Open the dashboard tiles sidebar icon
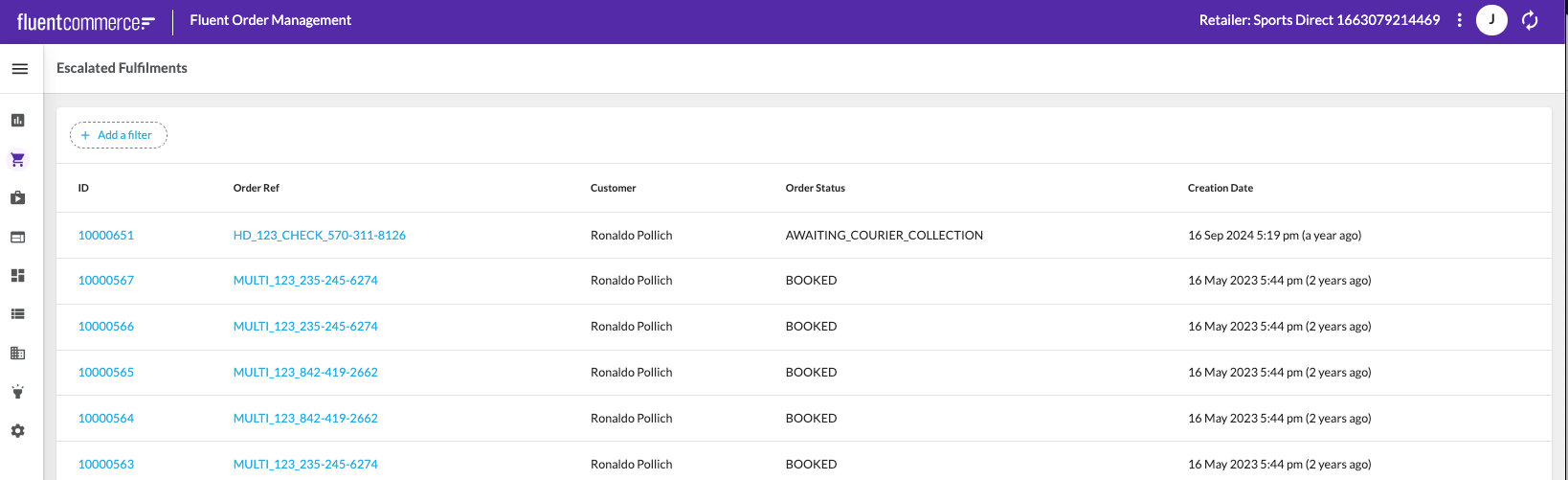 click(17, 276)
